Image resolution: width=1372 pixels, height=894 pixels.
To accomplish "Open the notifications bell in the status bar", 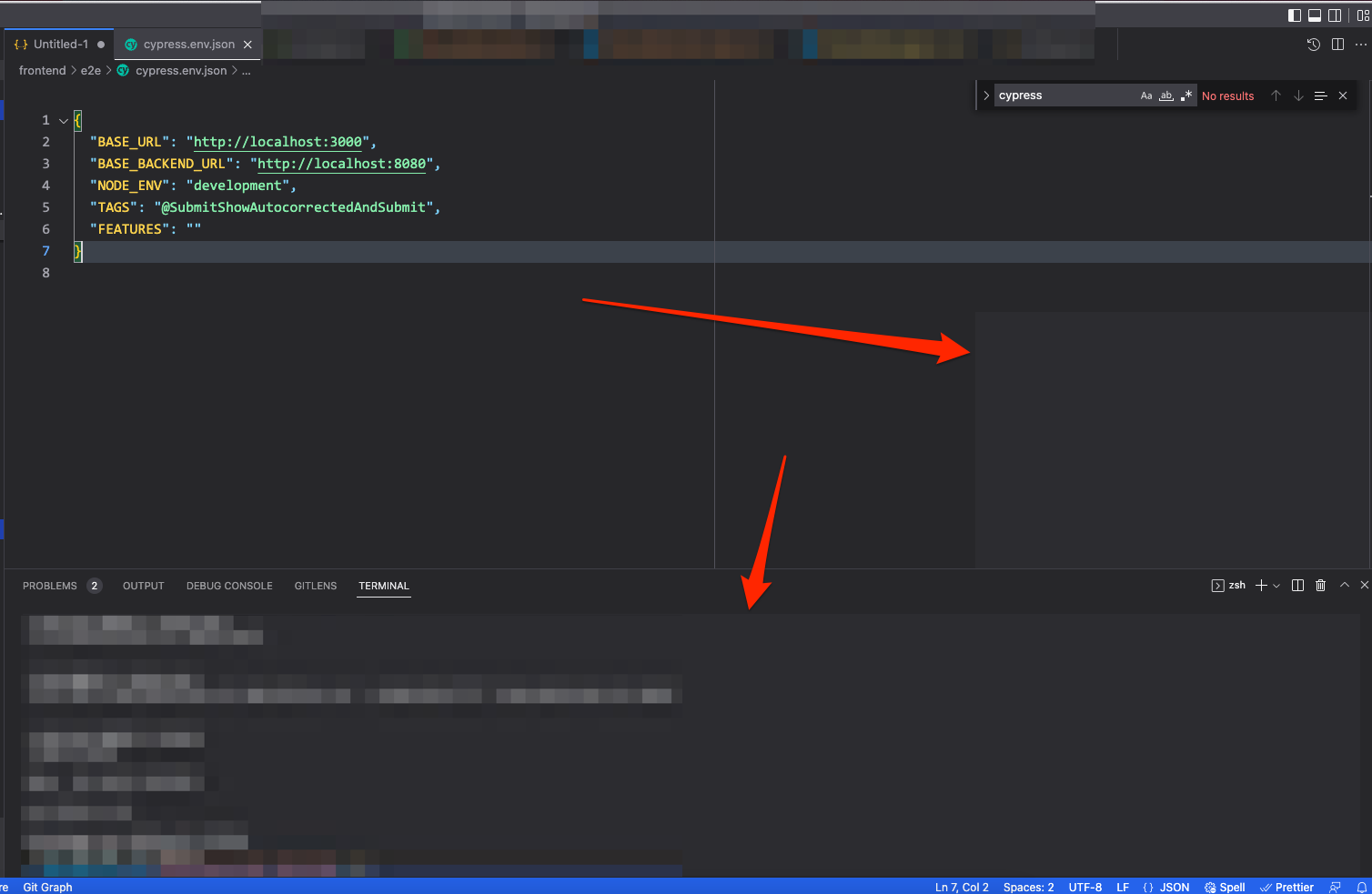I will click(1363, 887).
